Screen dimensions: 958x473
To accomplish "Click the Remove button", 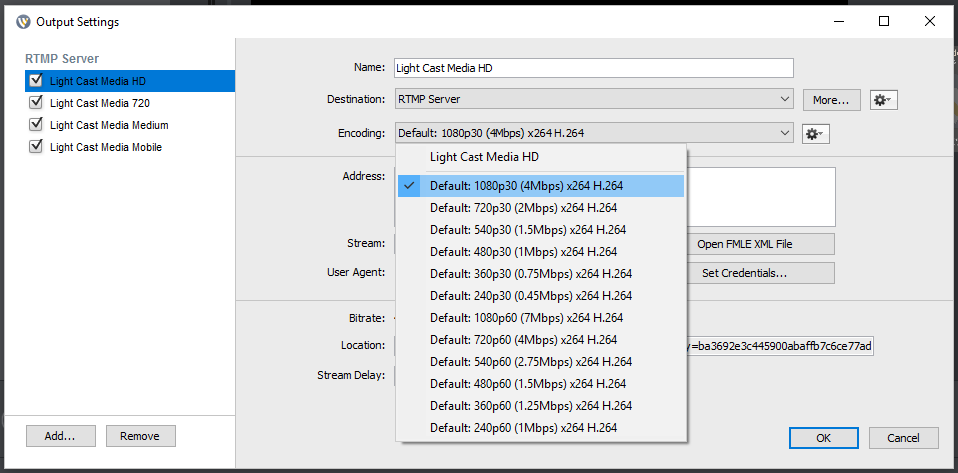I will click(x=140, y=436).
